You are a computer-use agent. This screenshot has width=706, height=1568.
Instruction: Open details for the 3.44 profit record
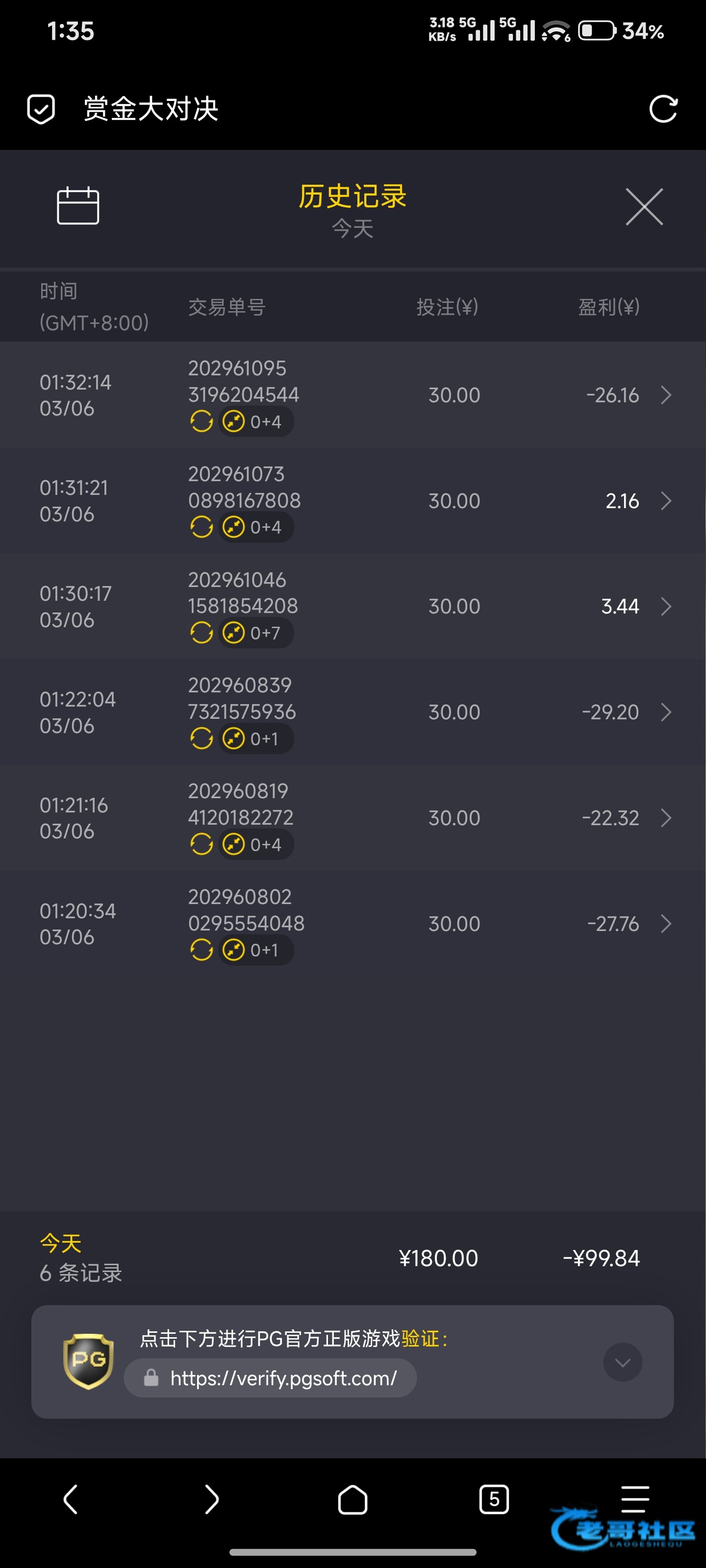click(666, 606)
